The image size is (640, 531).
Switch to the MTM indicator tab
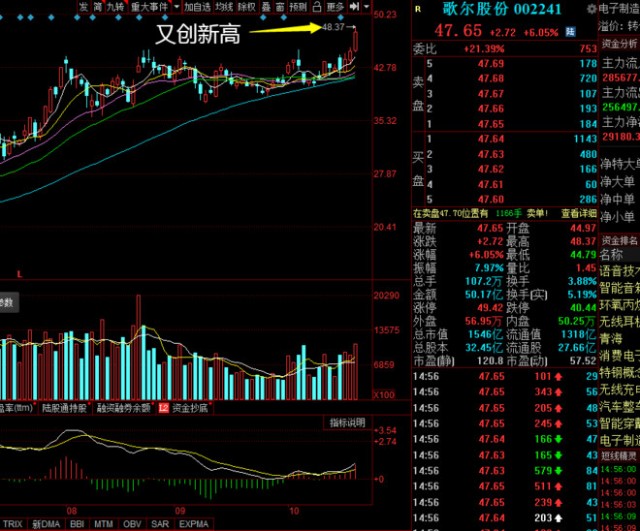pos(103,524)
